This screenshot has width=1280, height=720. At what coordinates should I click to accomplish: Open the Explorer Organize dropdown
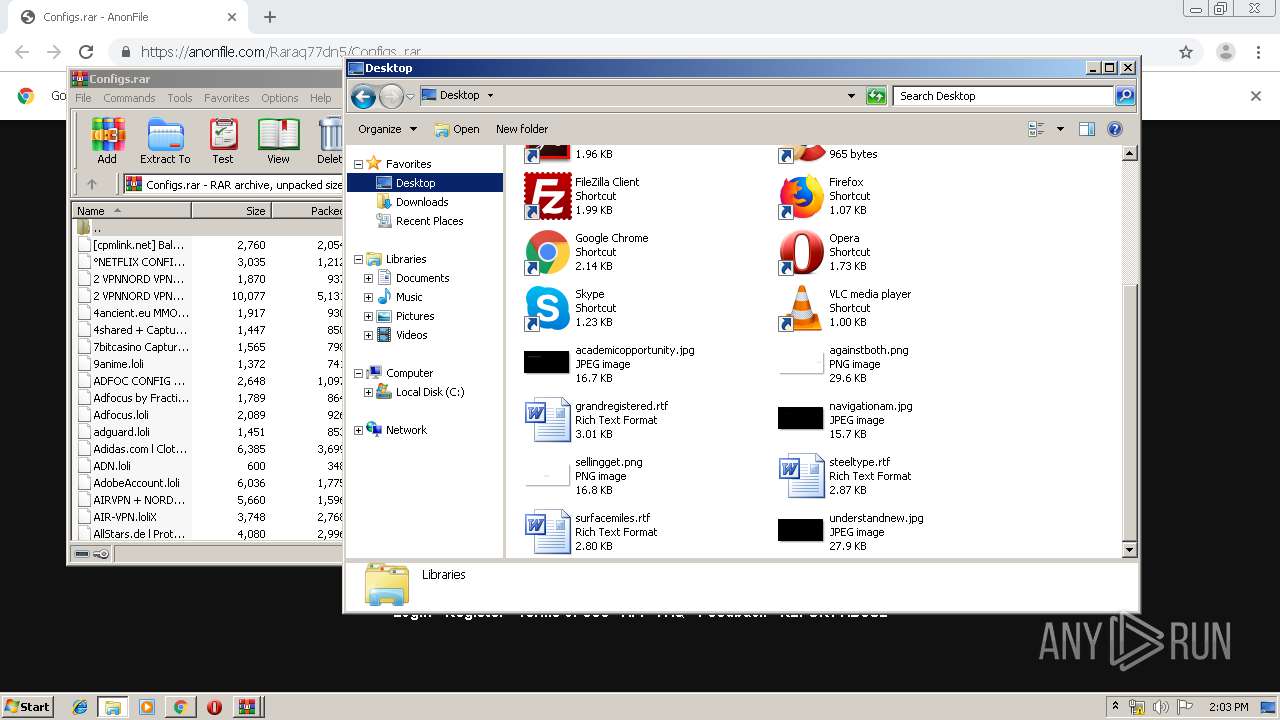coord(387,129)
